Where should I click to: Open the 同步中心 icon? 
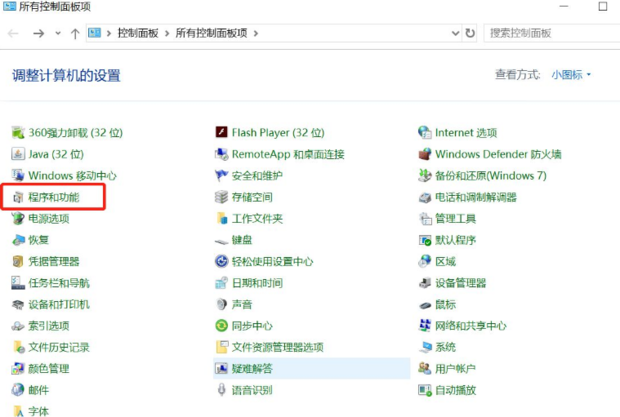coord(221,326)
